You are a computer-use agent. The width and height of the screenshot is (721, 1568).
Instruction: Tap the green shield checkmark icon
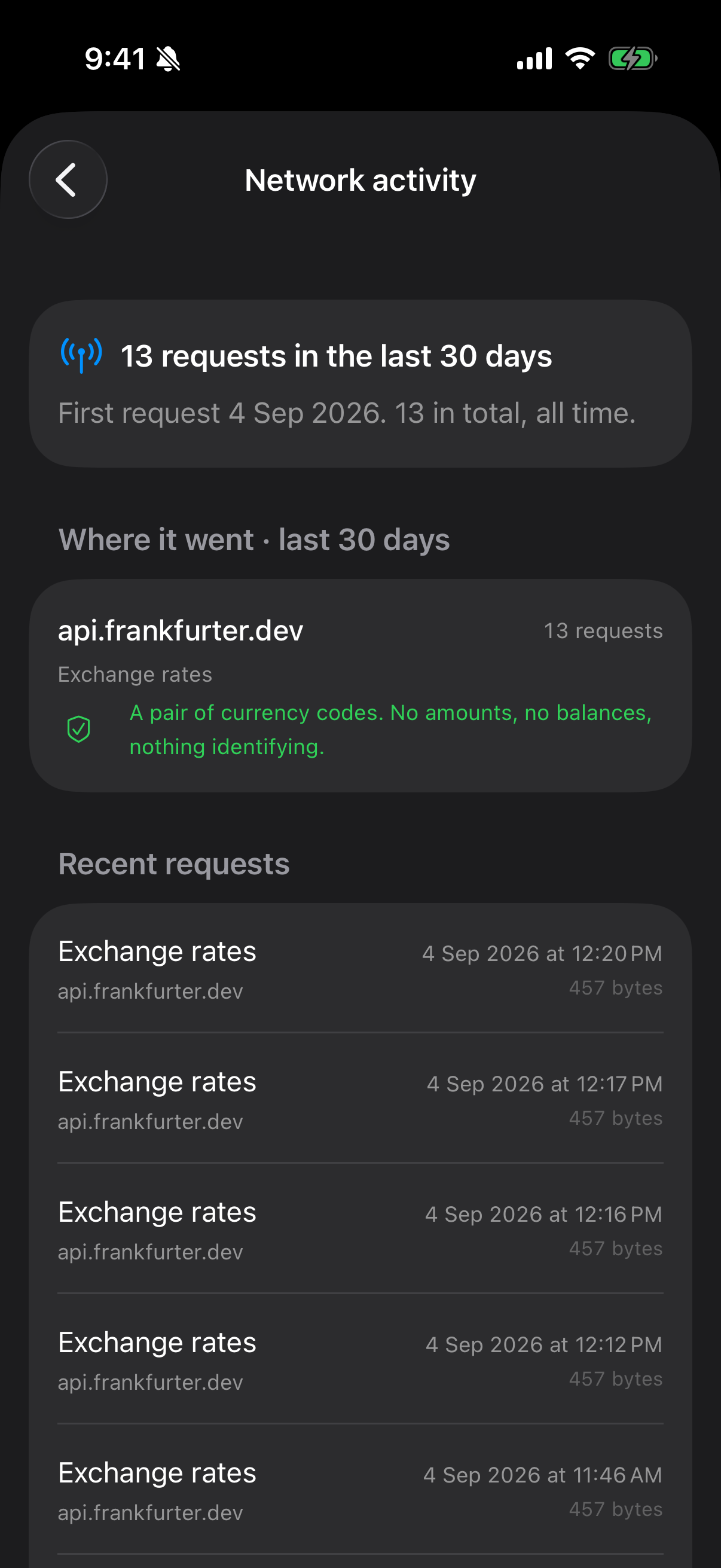(x=78, y=729)
